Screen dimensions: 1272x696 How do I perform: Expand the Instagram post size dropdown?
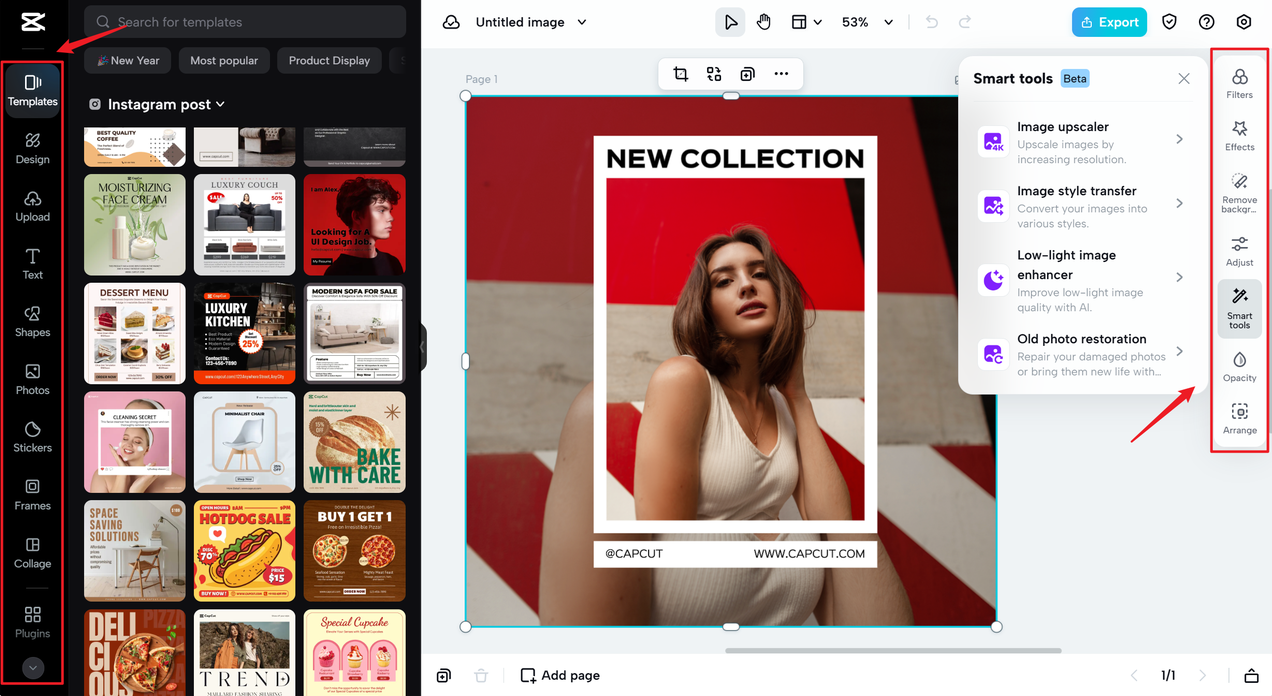coord(220,104)
